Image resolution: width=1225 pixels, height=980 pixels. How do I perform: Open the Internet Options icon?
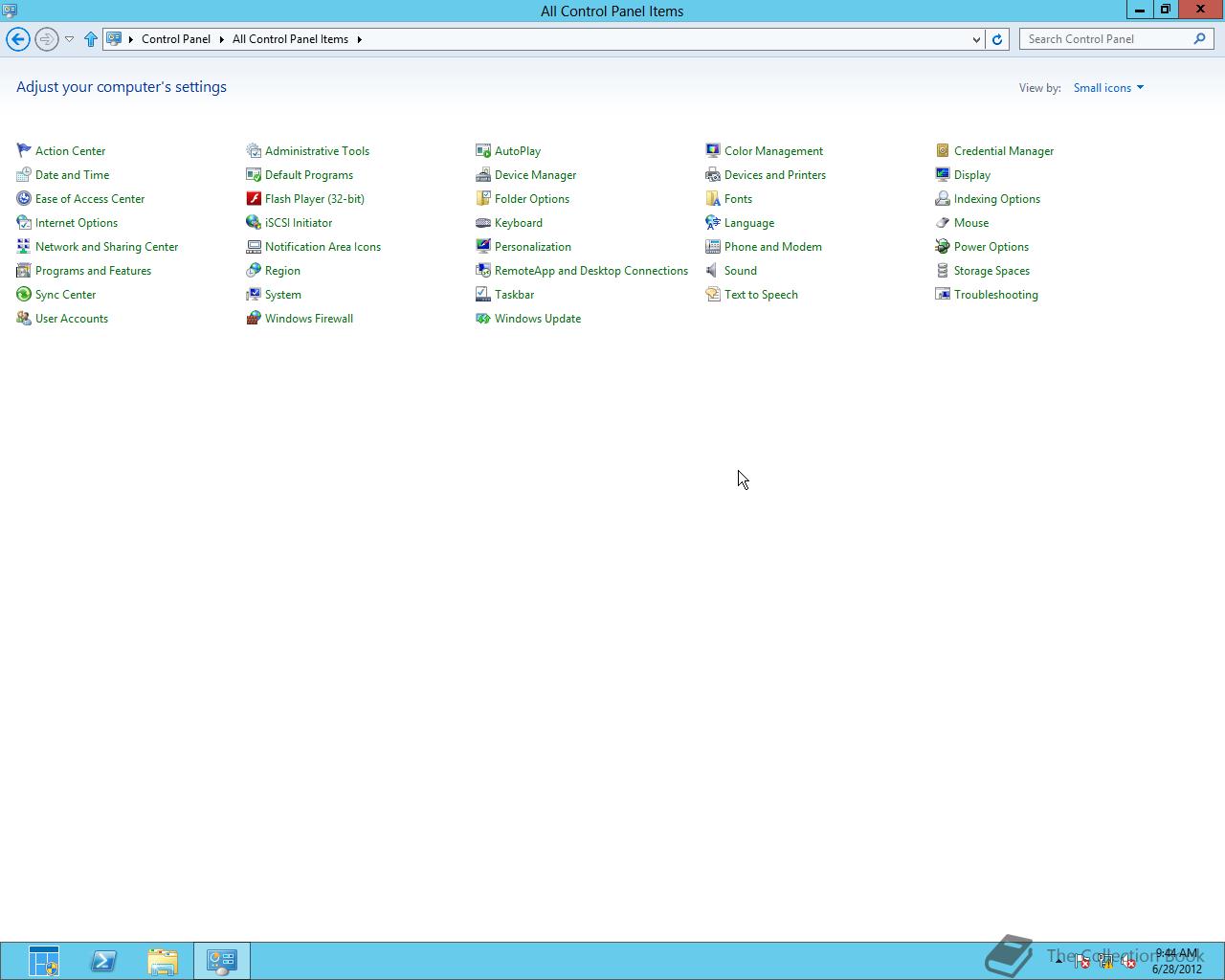(24, 222)
